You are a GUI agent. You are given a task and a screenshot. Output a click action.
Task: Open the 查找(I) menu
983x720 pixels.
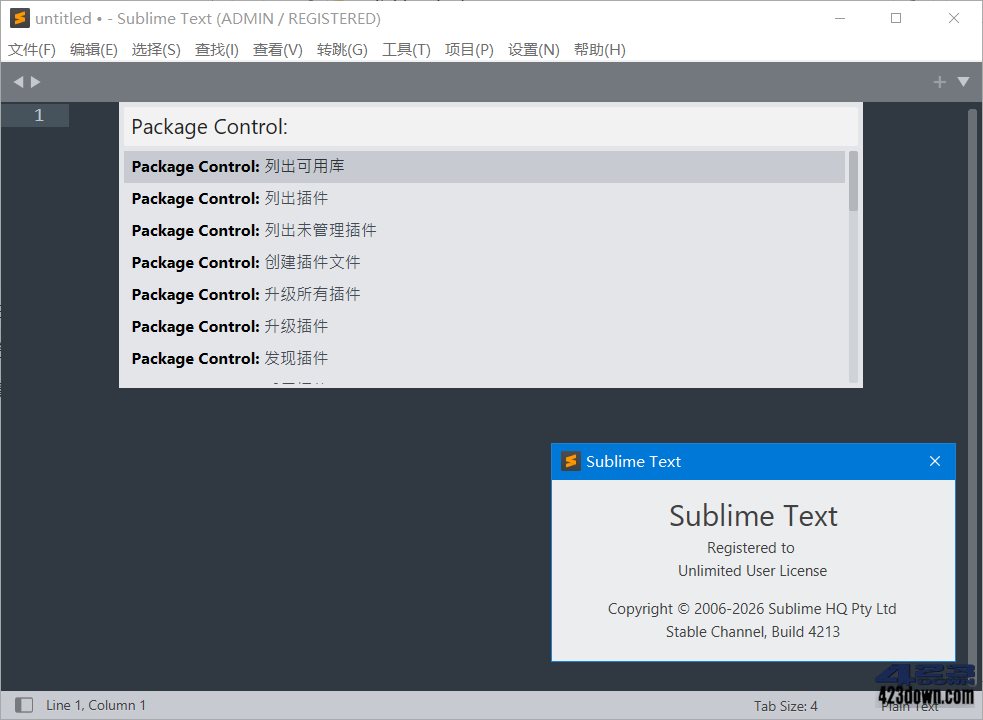[216, 50]
